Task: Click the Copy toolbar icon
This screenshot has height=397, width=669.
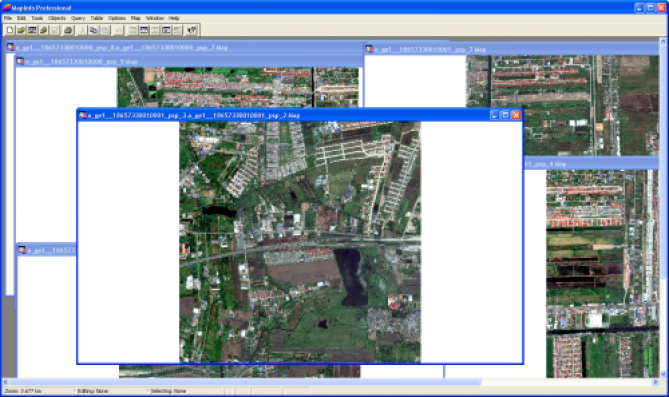Action: click(93, 30)
